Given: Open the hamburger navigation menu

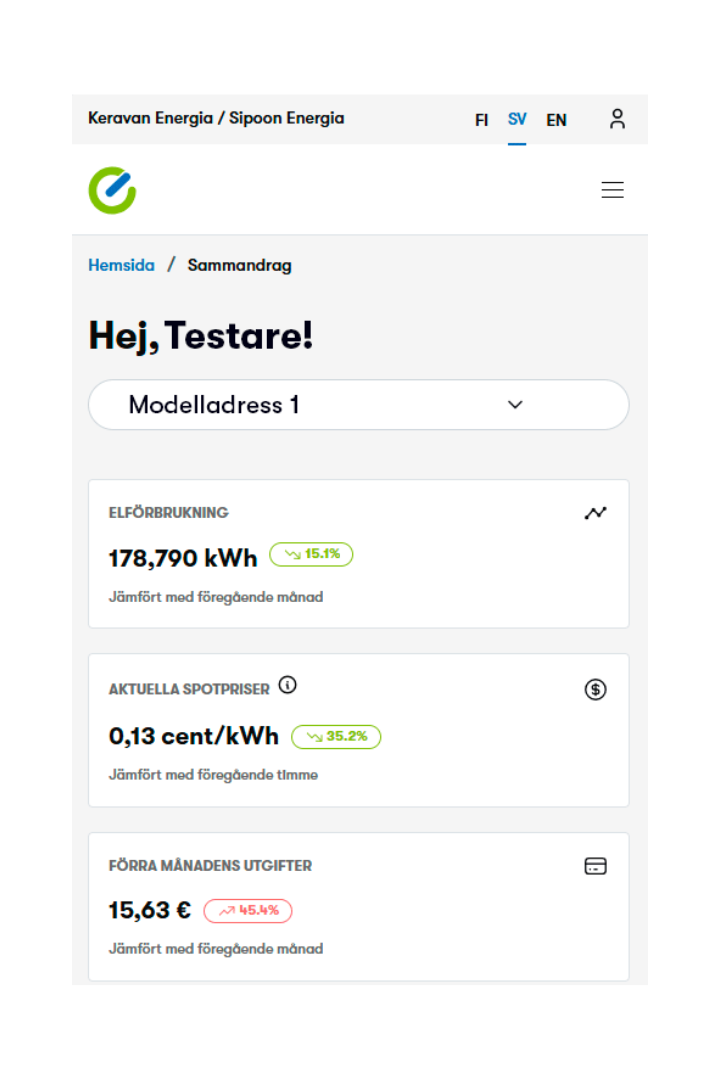Looking at the screenshot, I should pyautogui.click(x=612, y=190).
